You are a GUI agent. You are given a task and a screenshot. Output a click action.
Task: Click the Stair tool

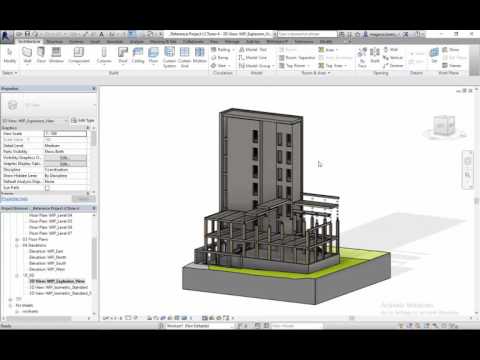[219, 66]
